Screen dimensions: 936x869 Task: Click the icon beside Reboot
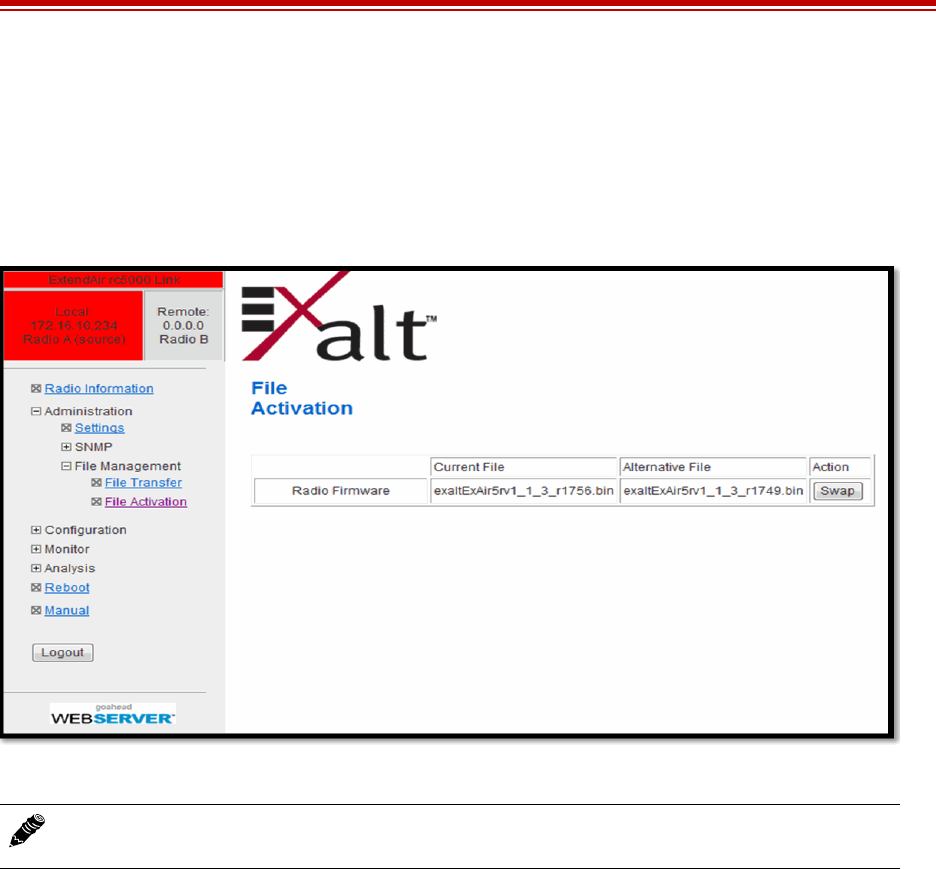point(36,588)
